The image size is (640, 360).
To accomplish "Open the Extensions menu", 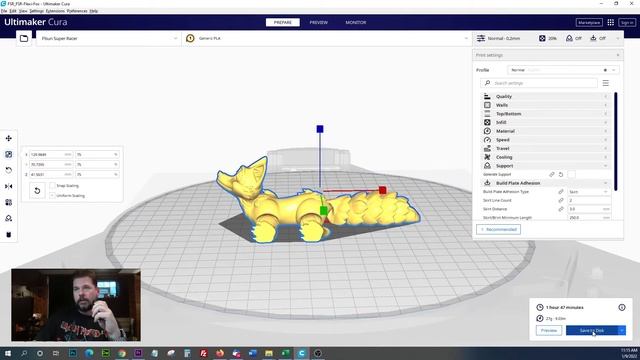I will [x=55, y=11].
